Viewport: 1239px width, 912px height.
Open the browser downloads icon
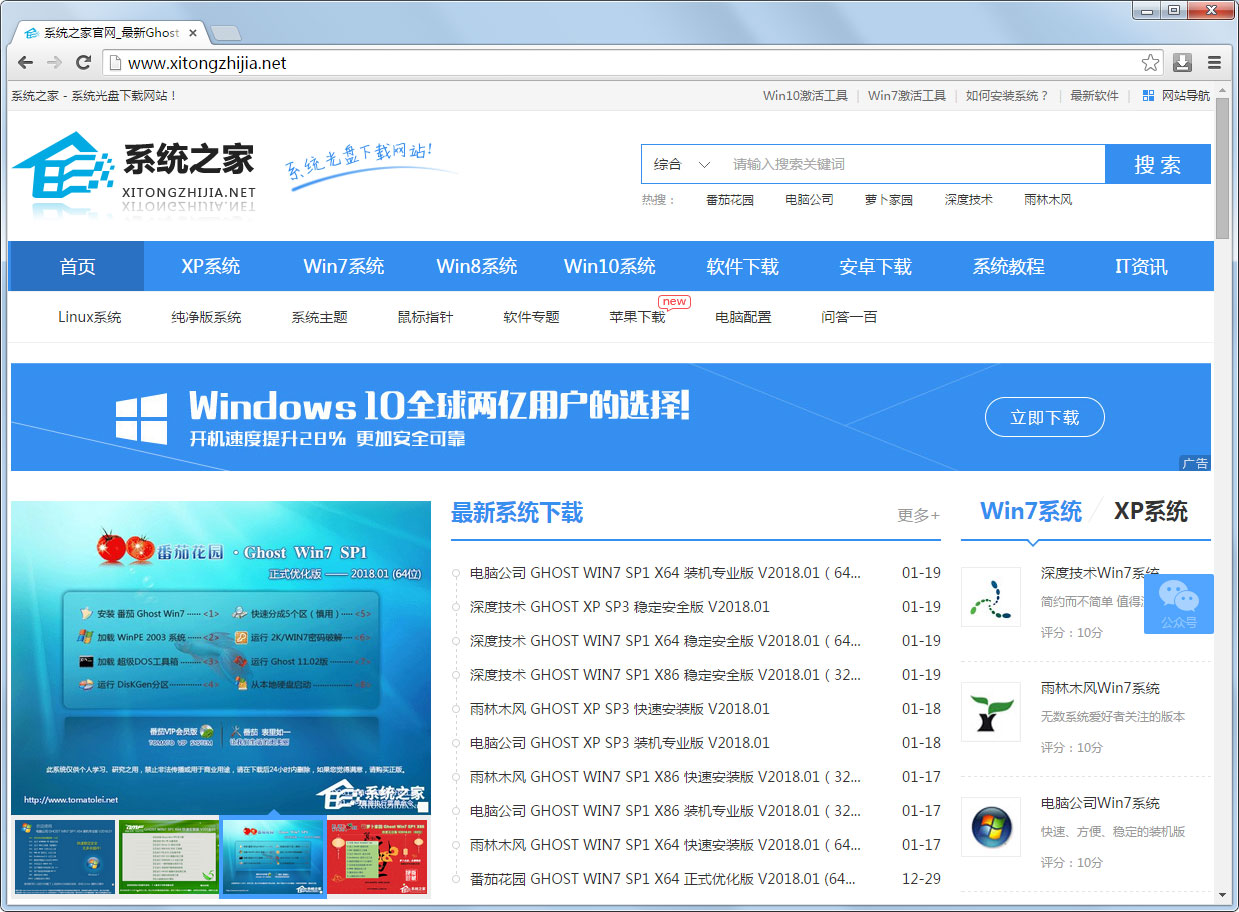click(1182, 63)
